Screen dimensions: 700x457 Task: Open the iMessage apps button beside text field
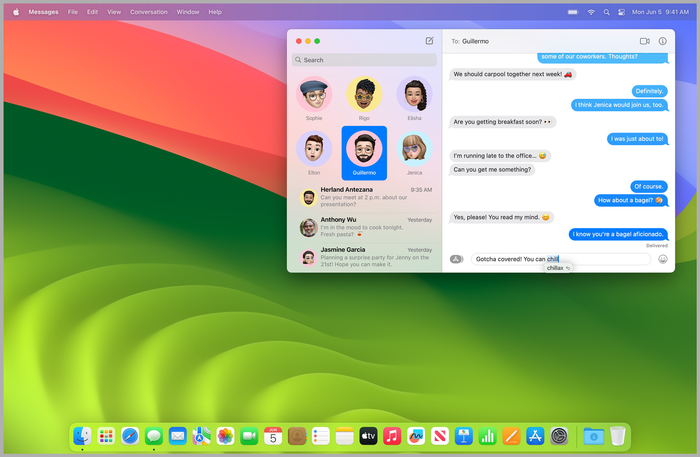tap(456, 259)
